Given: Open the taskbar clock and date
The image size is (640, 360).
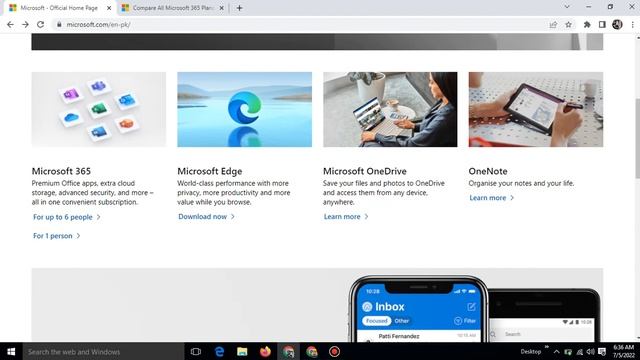Looking at the screenshot, I should click(624, 351).
